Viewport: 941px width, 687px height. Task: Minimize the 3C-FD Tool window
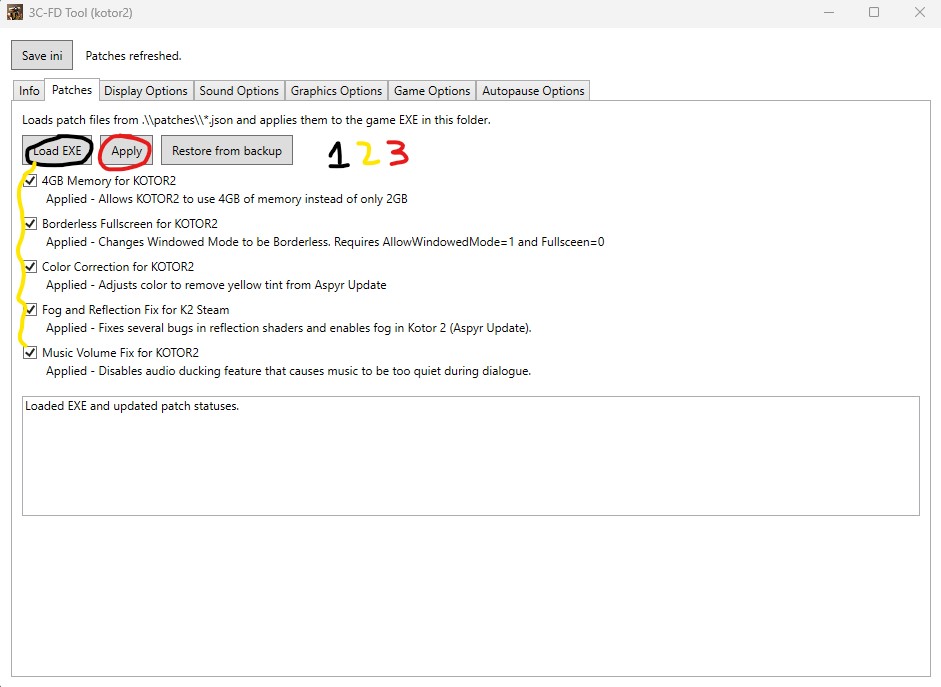(829, 12)
